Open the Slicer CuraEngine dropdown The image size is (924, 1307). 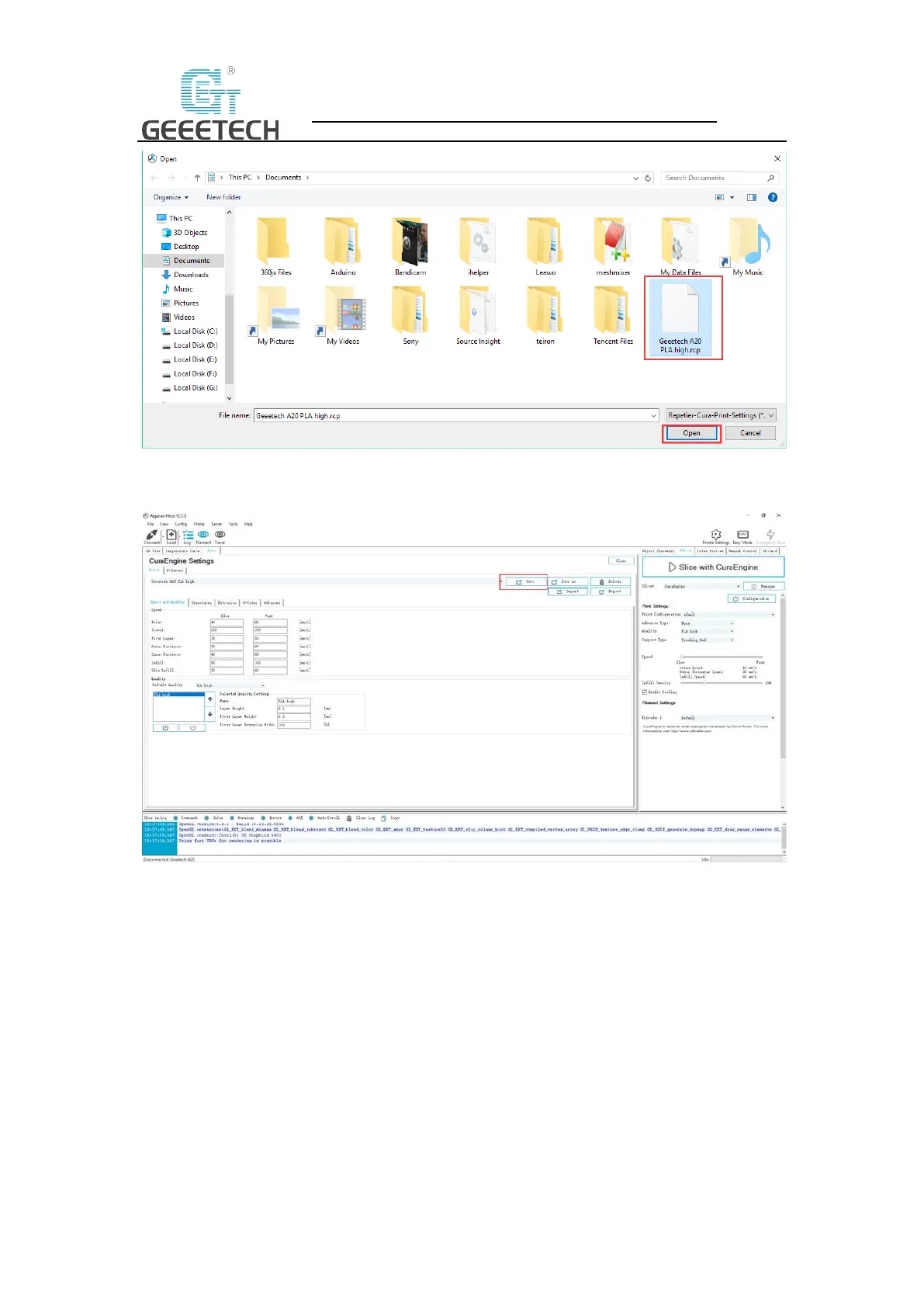(x=702, y=587)
